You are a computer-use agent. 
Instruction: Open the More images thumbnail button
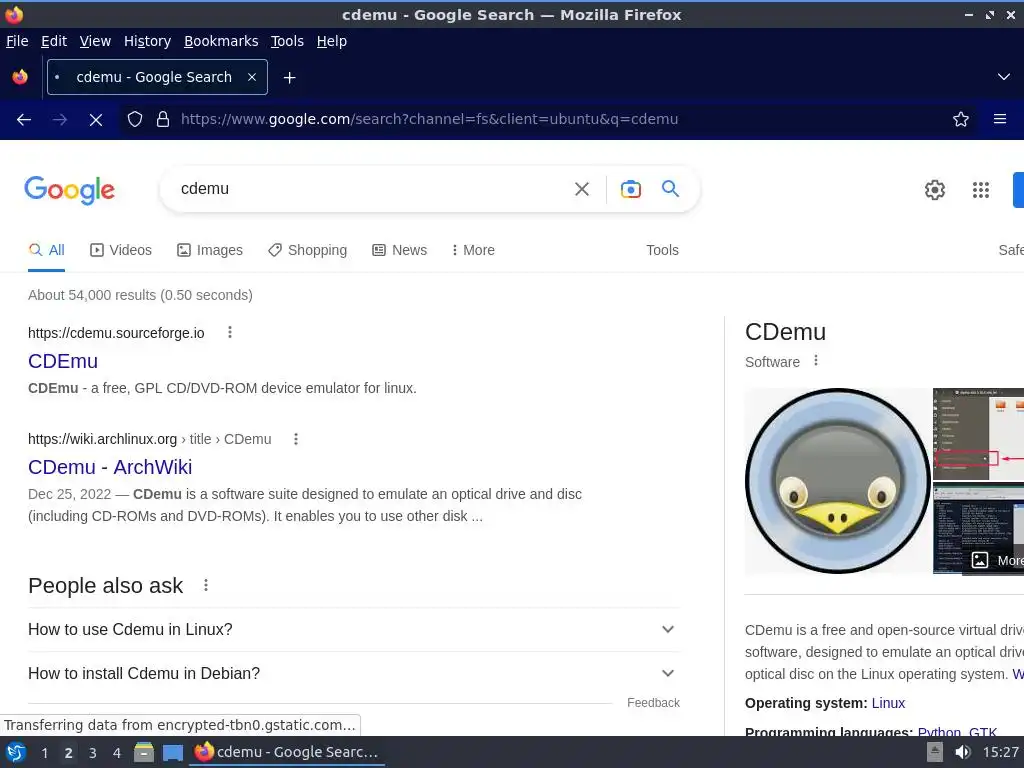click(995, 560)
